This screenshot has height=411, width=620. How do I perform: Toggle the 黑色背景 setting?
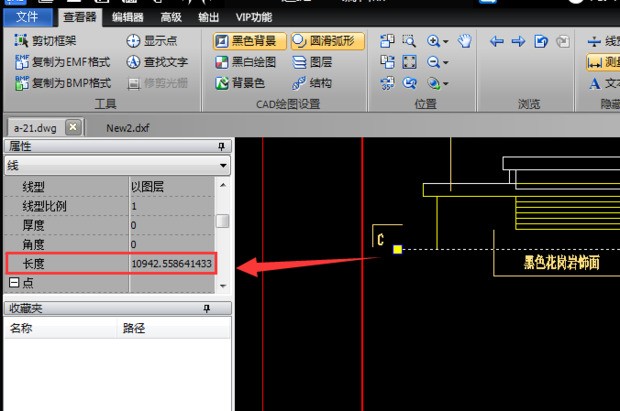(x=250, y=41)
